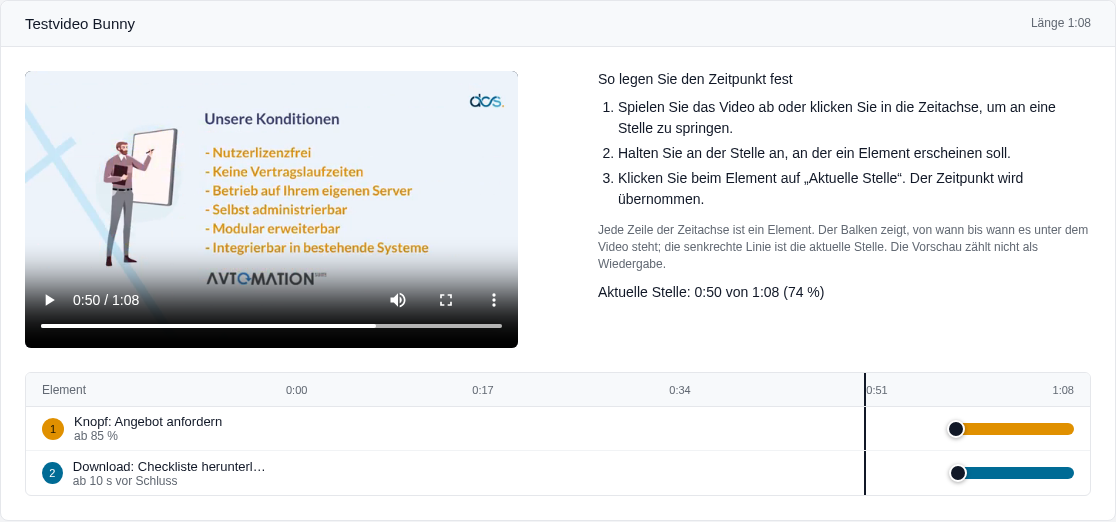1116x522 pixels.
Task: Mute the video with the speaker icon
Action: 398,301
